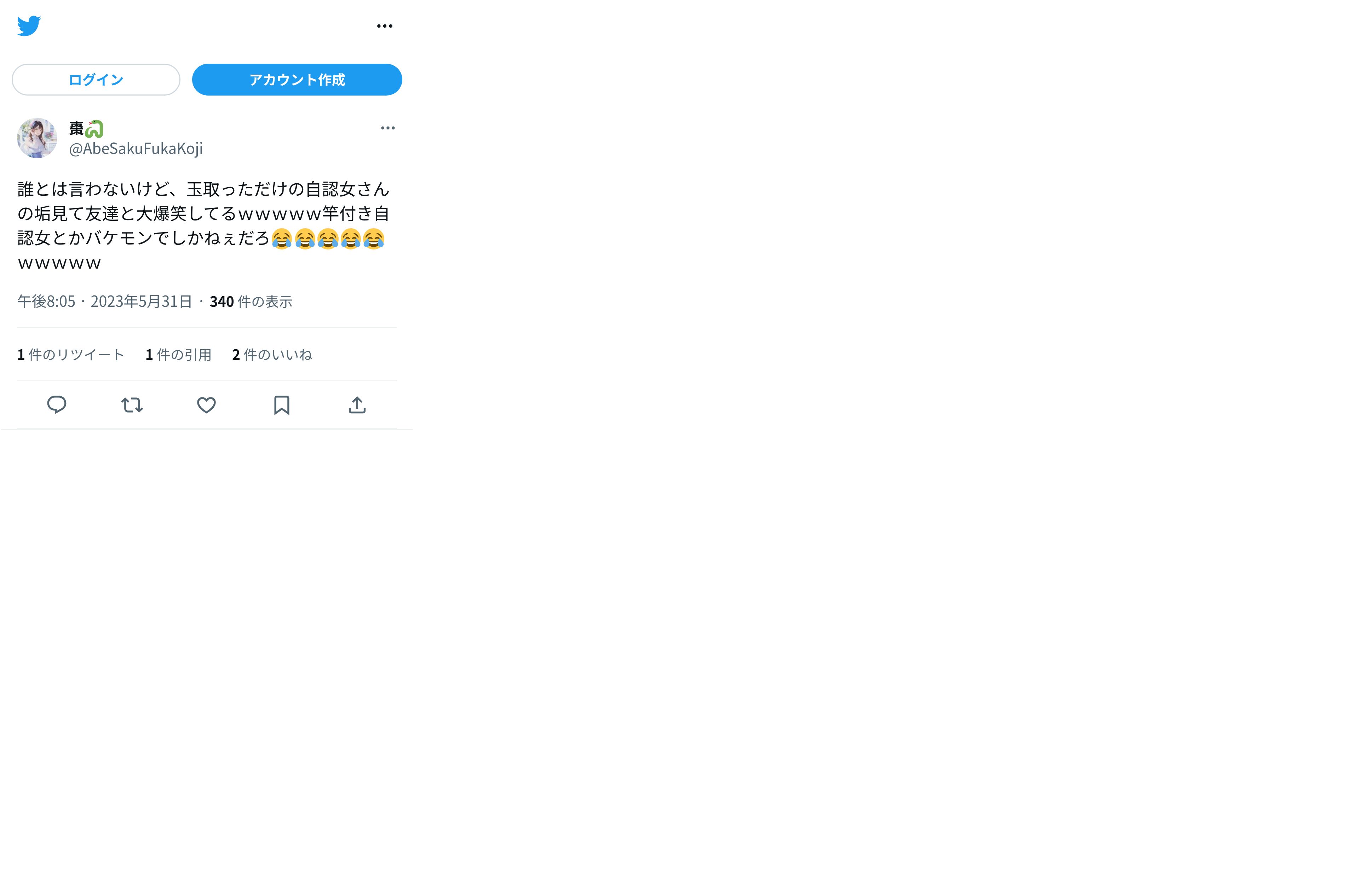1363x896 pixels.
Task: Click the tweet timestamp 午後8:05 2023年5月31日
Action: click(x=105, y=301)
